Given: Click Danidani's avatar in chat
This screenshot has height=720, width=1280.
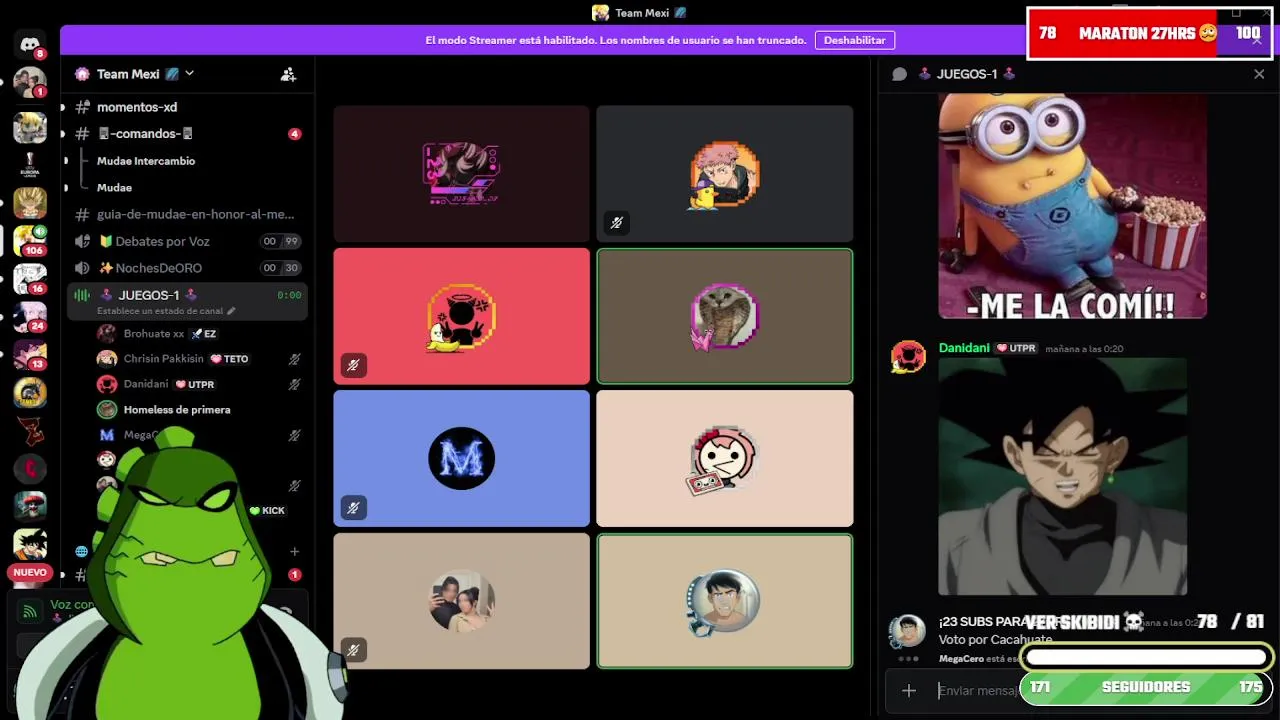Looking at the screenshot, I should coord(908,357).
